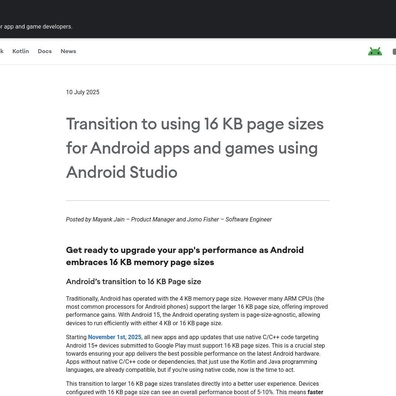This screenshot has height=396, width=396.
Task: Open the Kotlin navigation item
Action: tap(21, 51)
